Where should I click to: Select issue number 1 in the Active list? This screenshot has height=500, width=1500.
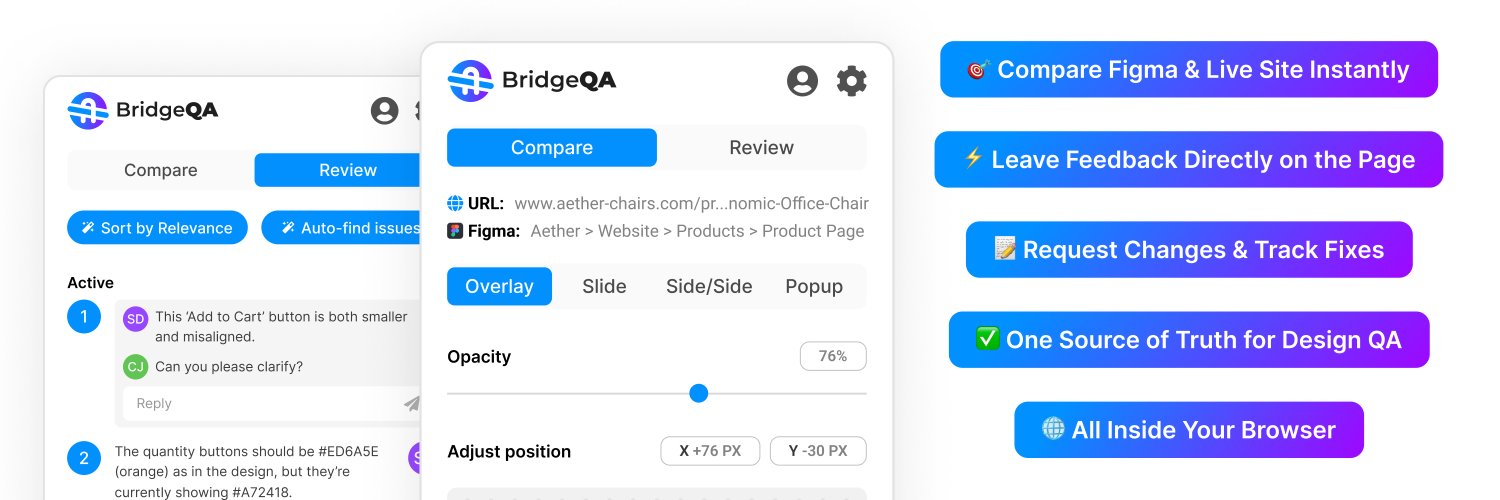pyautogui.click(x=84, y=317)
